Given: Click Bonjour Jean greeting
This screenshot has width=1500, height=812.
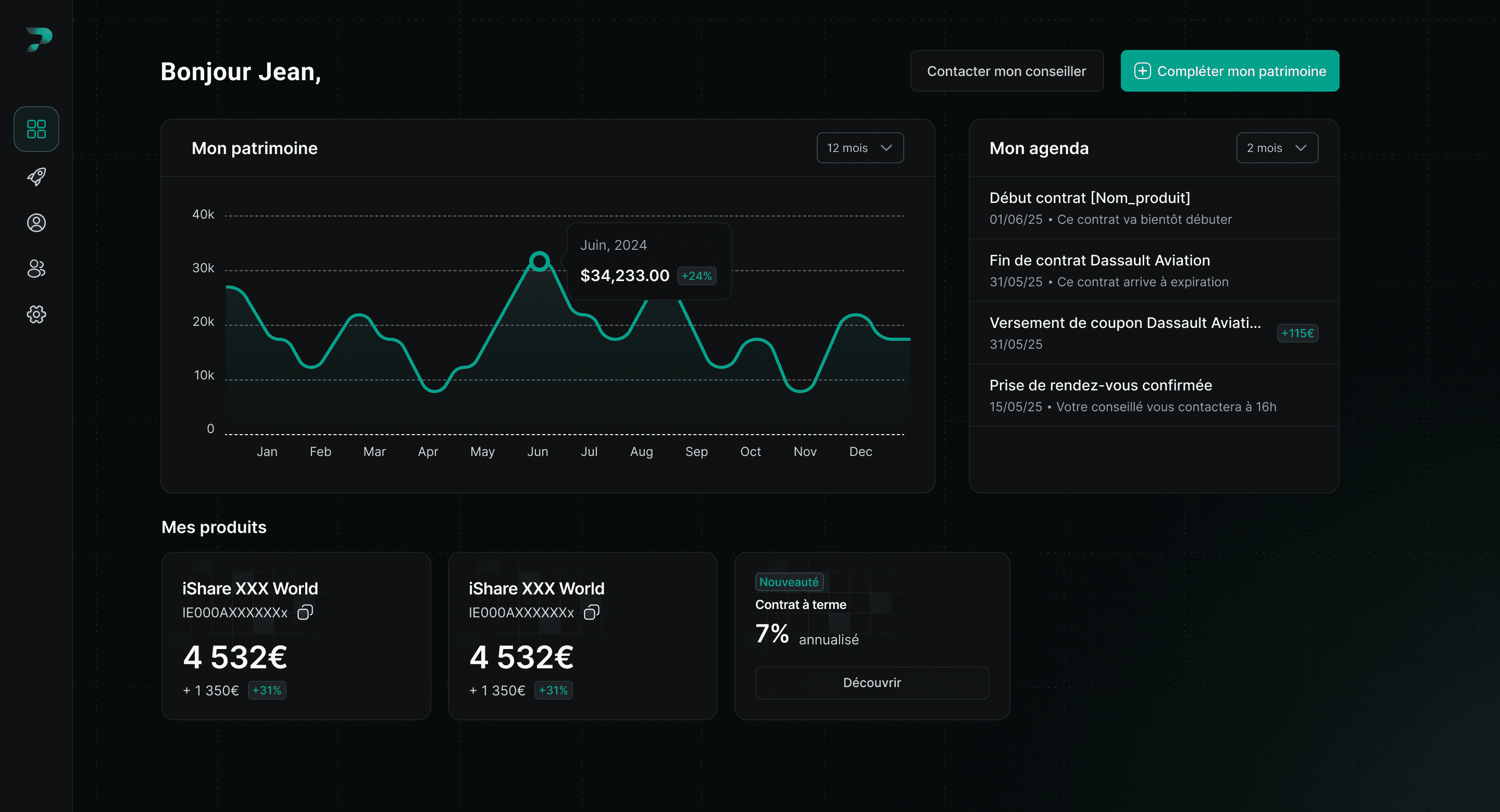Looking at the screenshot, I should tap(241, 72).
